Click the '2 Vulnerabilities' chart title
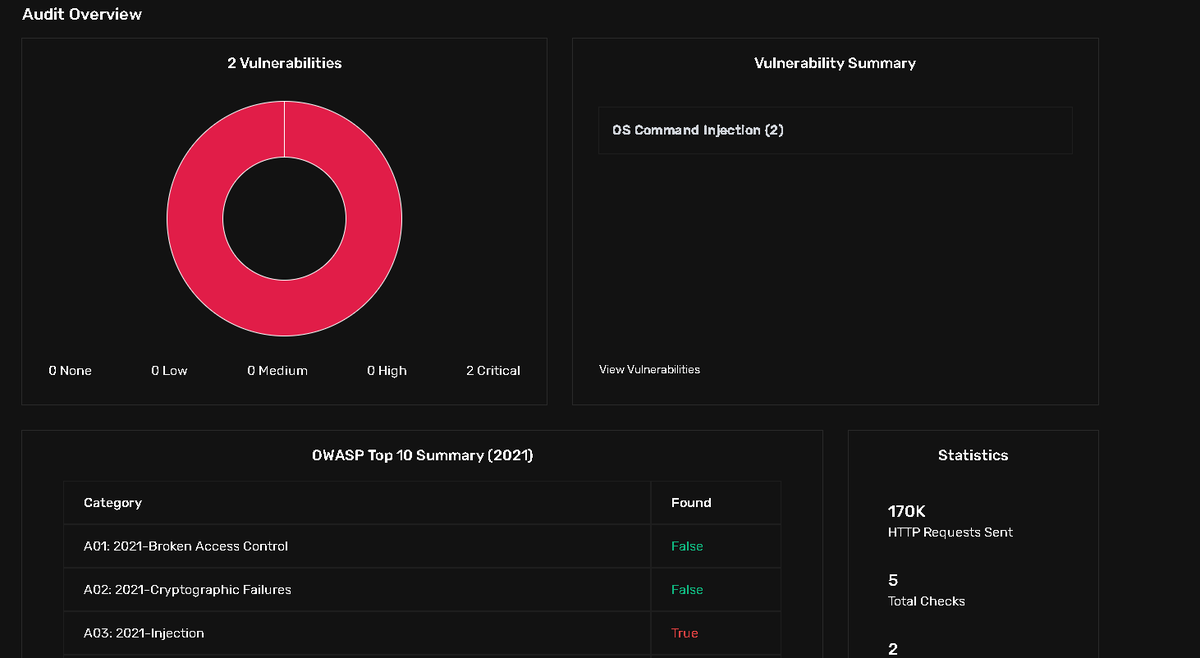Image resolution: width=1200 pixels, height=658 pixels. (x=284, y=63)
